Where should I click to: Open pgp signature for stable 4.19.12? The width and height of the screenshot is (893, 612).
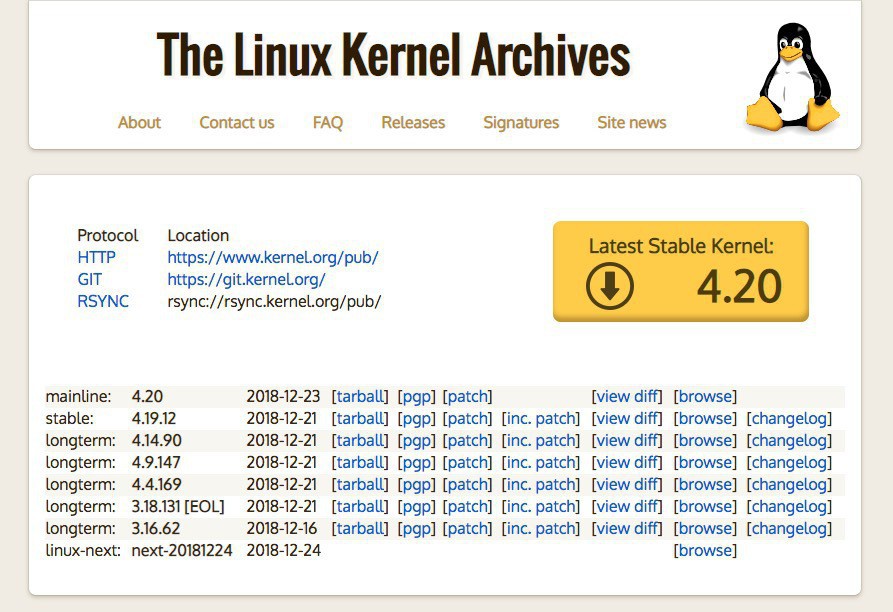point(416,418)
